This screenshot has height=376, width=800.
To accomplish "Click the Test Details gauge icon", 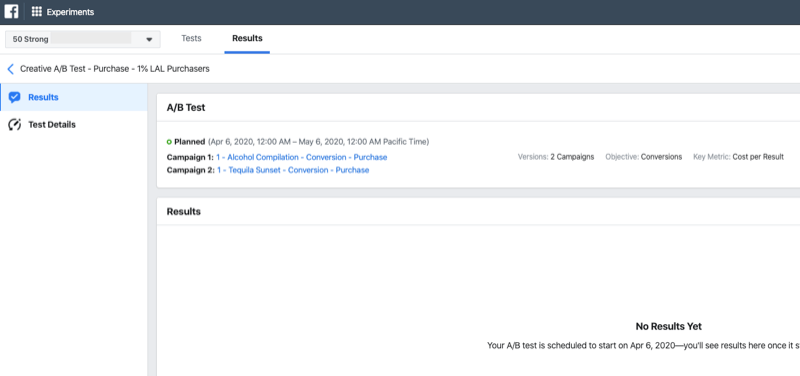I will (15, 125).
